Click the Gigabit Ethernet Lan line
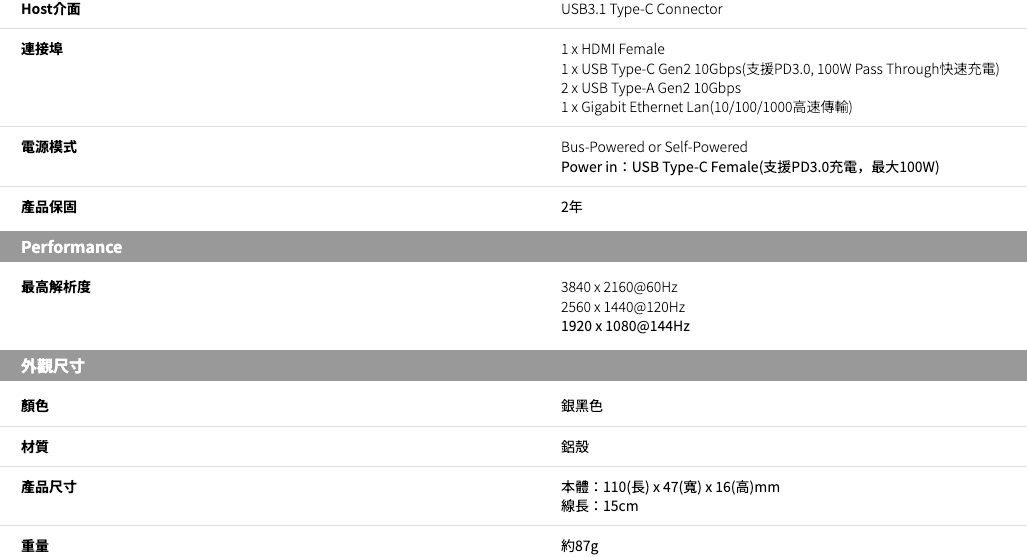This screenshot has height=557, width=1027. 706,107
